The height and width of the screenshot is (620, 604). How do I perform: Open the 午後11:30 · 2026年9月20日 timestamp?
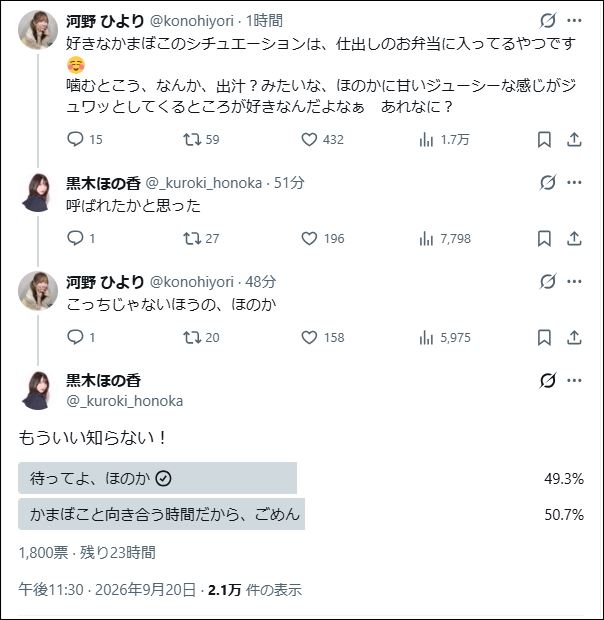[107, 590]
